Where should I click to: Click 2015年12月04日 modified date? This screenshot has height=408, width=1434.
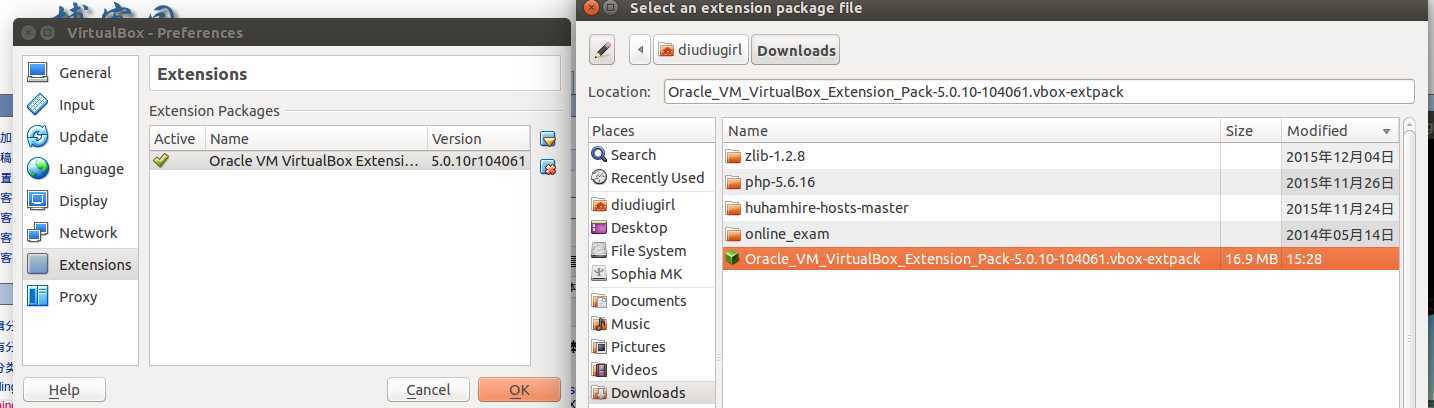pyautogui.click(x=1340, y=156)
